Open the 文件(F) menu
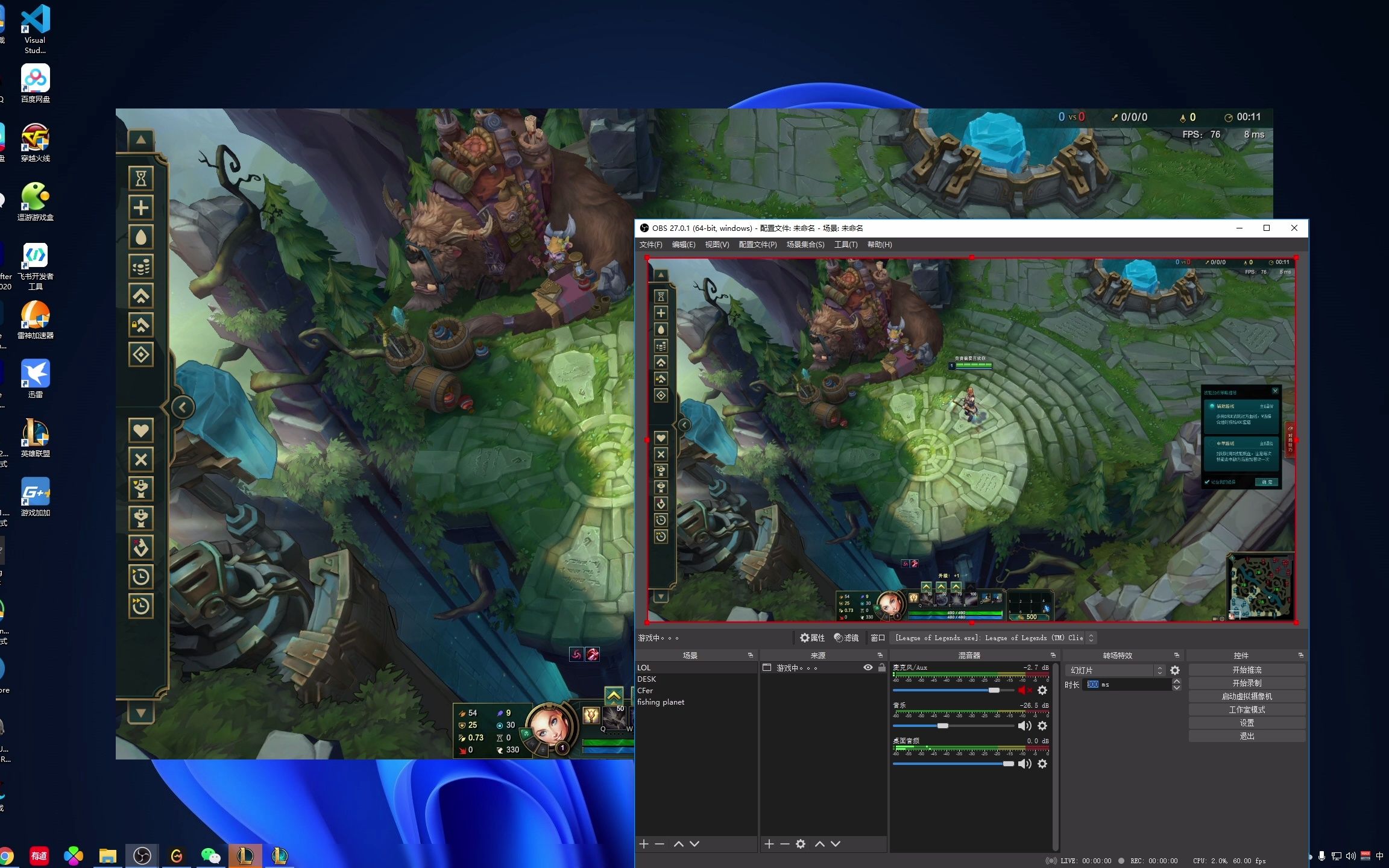The image size is (1389, 868). (650, 245)
